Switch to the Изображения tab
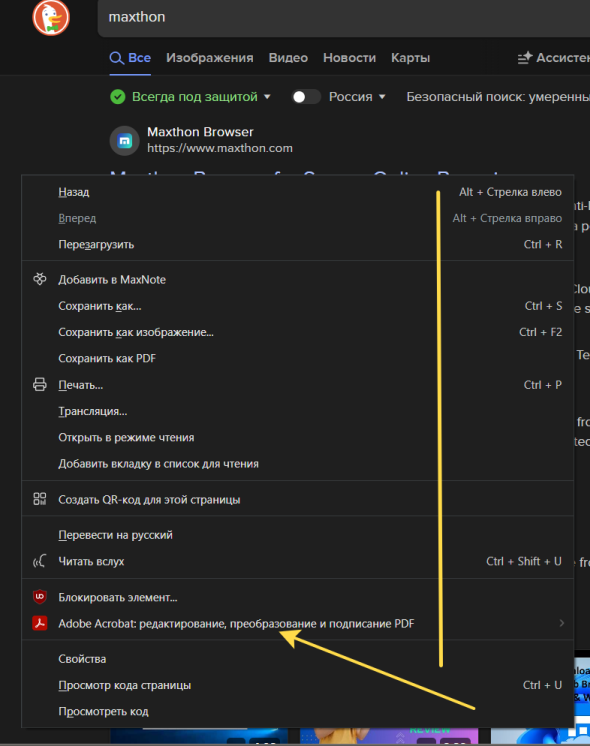The width and height of the screenshot is (590, 746). pyautogui.click(x=209, y=58)
